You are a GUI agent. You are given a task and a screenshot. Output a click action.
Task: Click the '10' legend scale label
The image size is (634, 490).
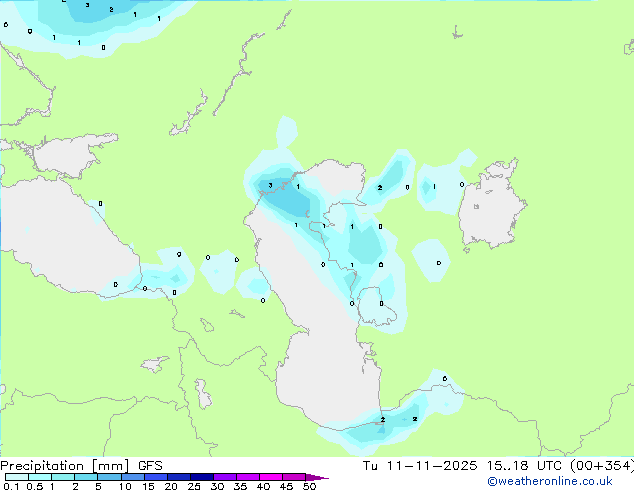click(125, 486)
